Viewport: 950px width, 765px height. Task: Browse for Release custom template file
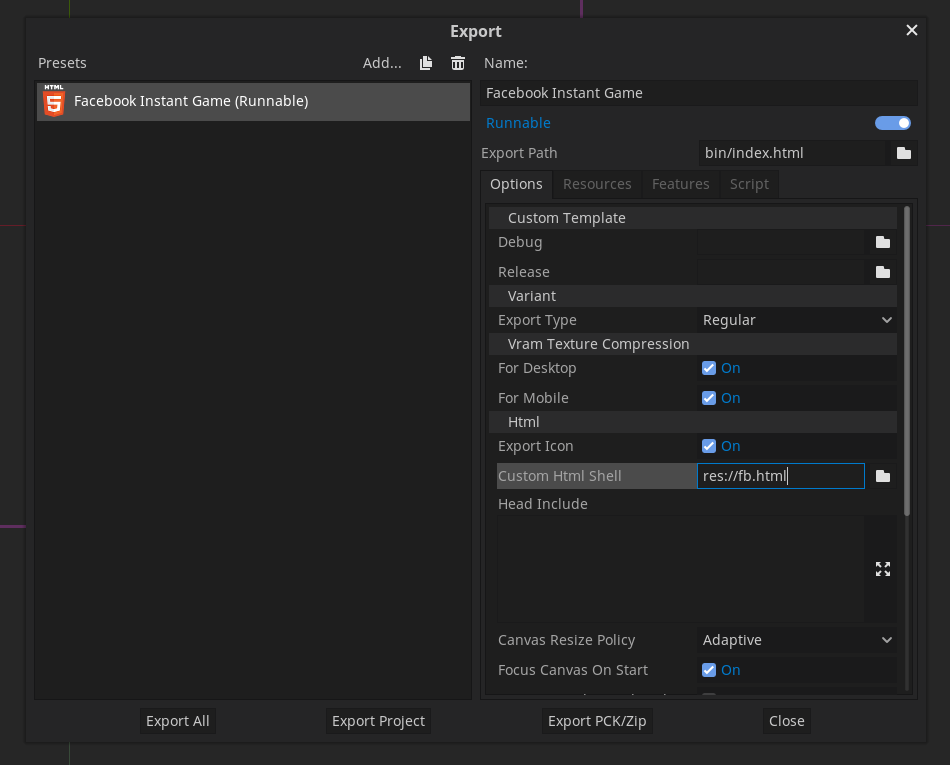tap(883, 272)
